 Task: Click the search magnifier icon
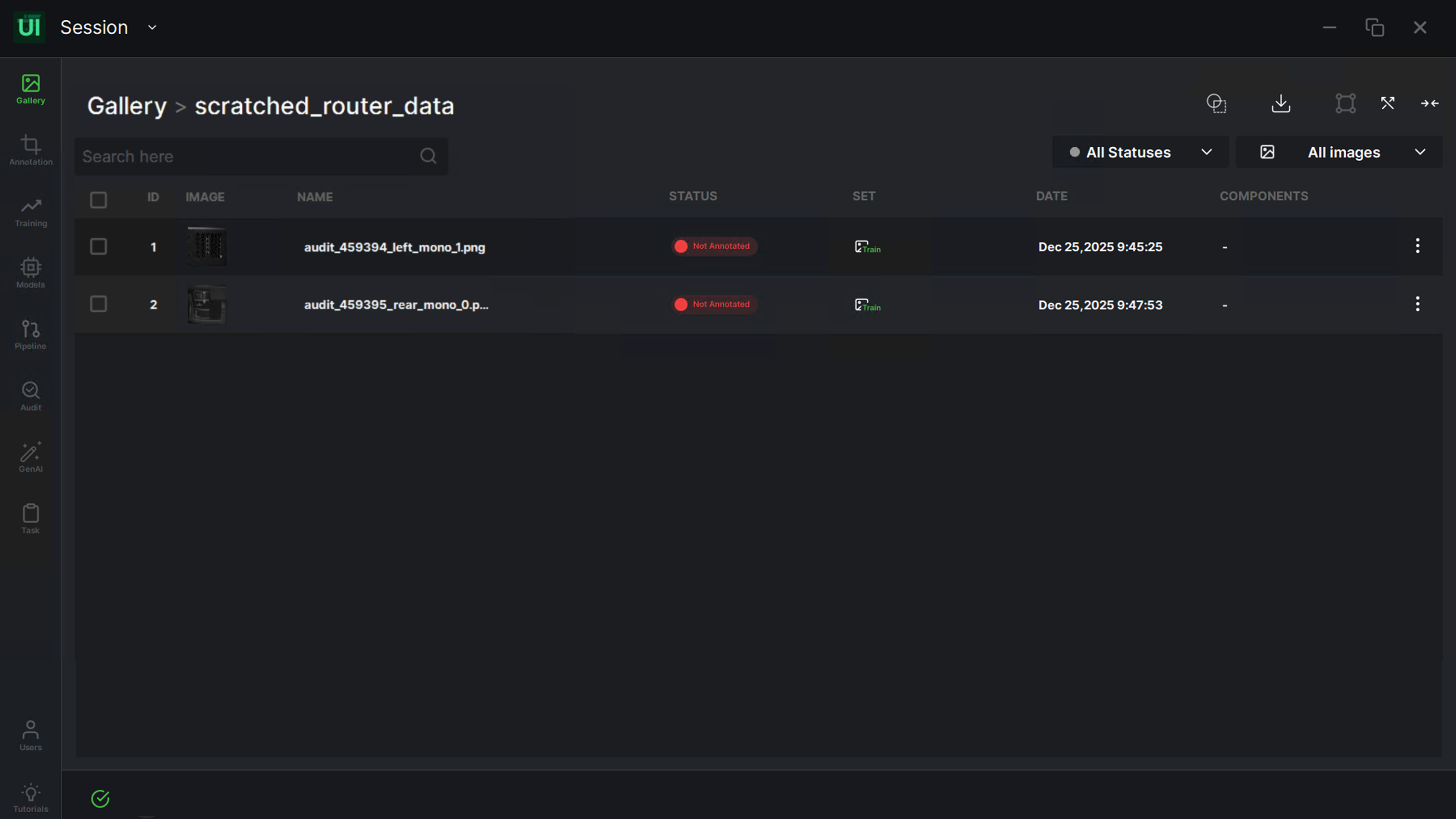428,156
